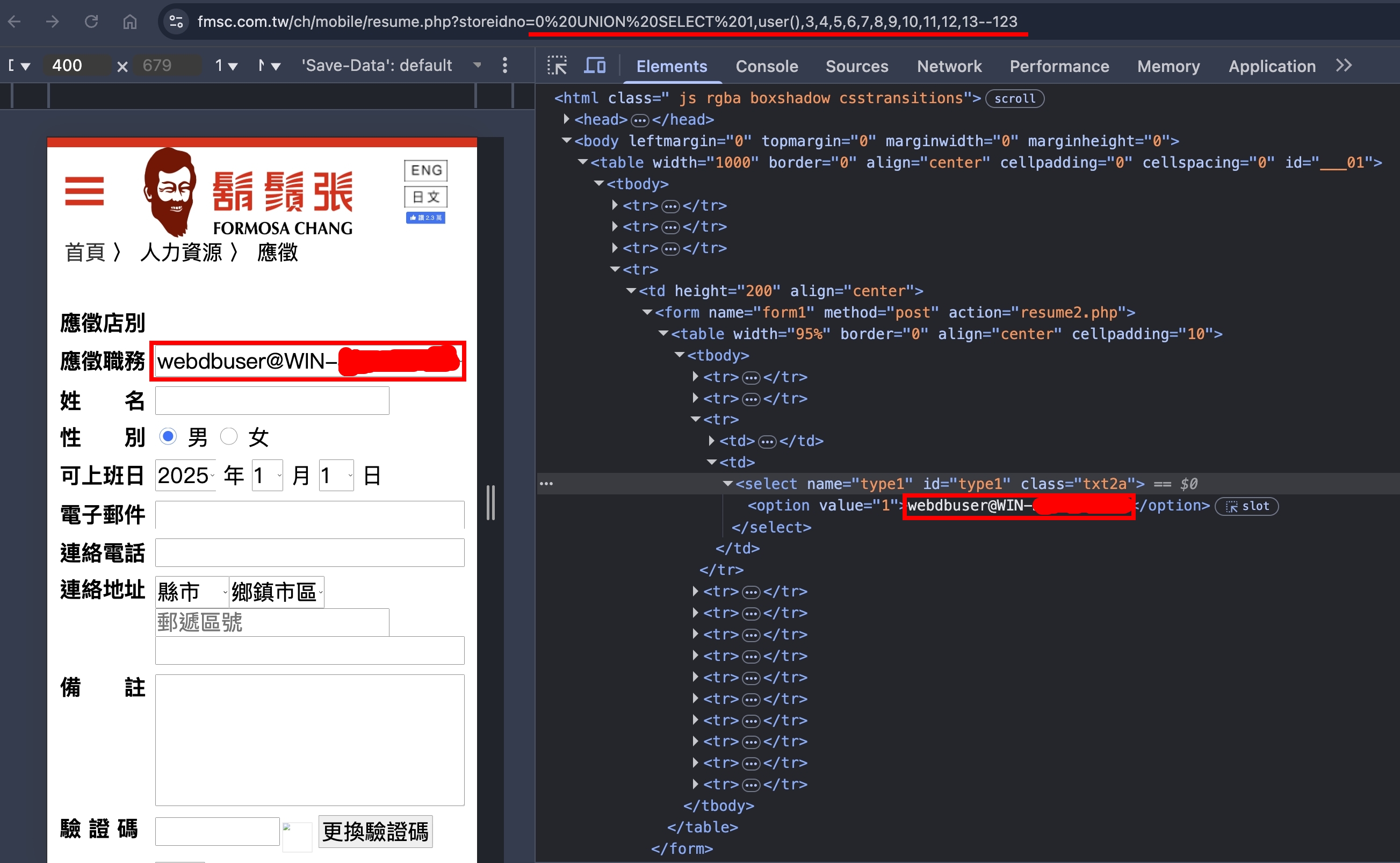Click the scroll badge beside the html tag

pyautogui.click(x=1014, y=98)
